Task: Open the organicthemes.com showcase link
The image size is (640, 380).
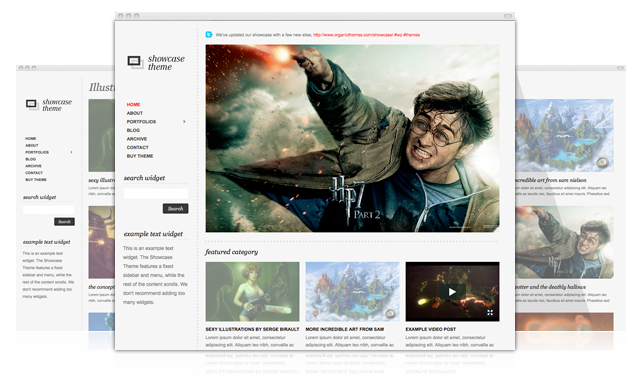Action: (x=353, y=35)
